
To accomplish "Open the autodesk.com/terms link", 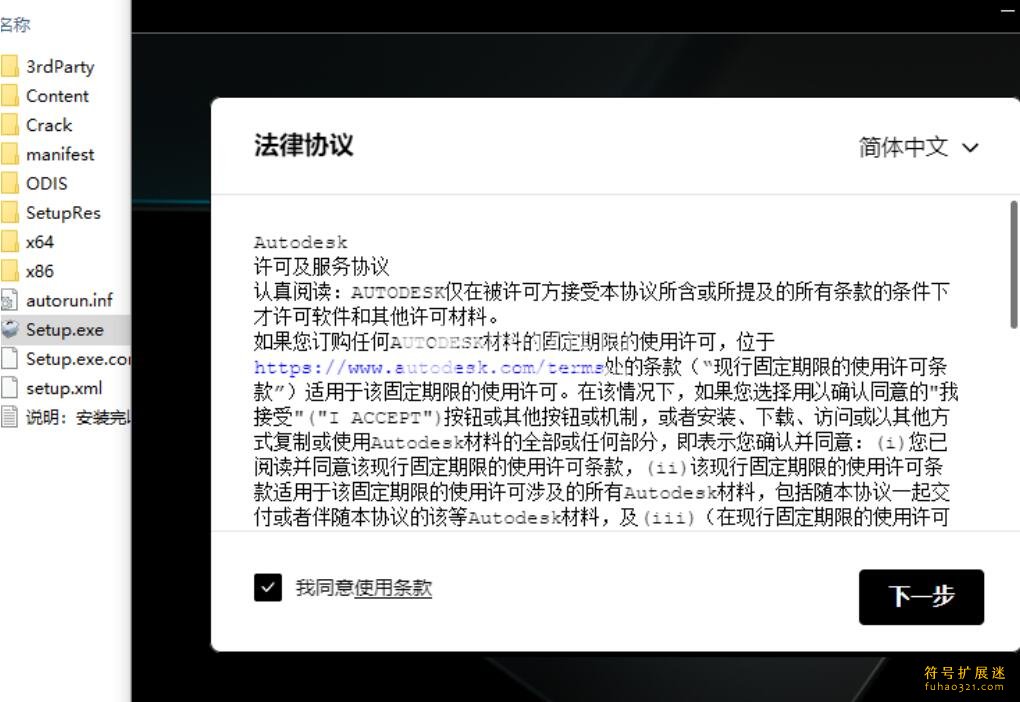I will pos(429,368).
